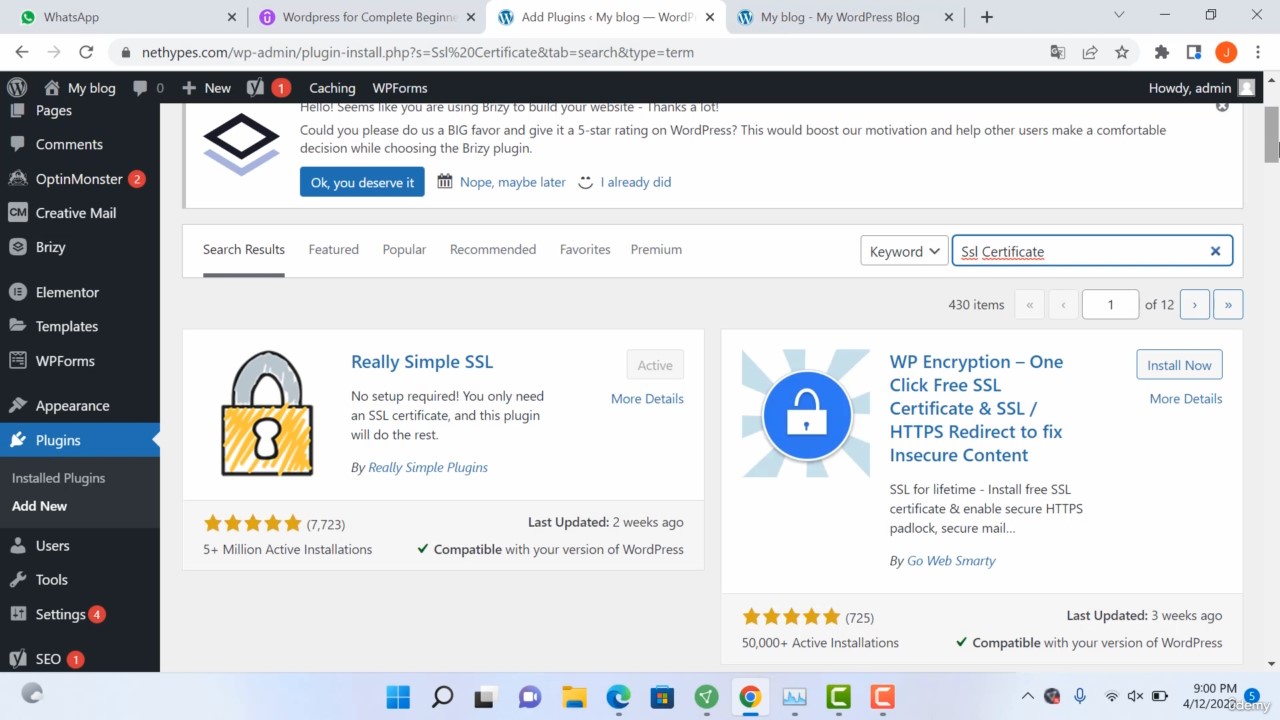Click the New content plus item

(x=206, y=88)
